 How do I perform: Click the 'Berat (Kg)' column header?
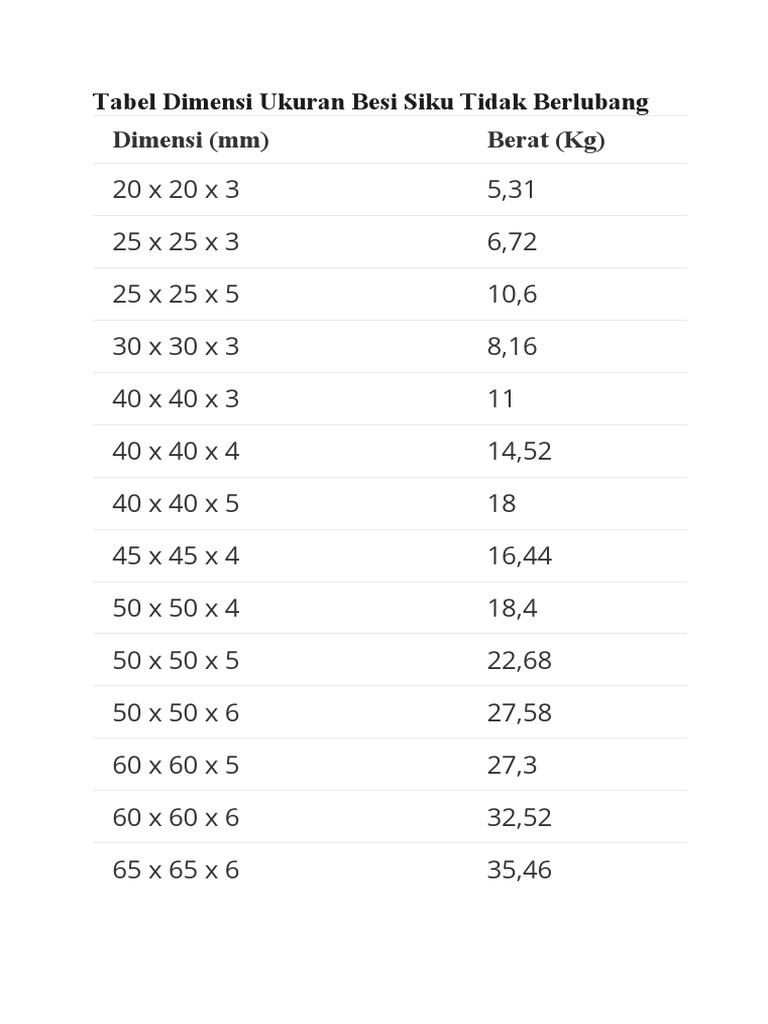[x=546, y=140]
